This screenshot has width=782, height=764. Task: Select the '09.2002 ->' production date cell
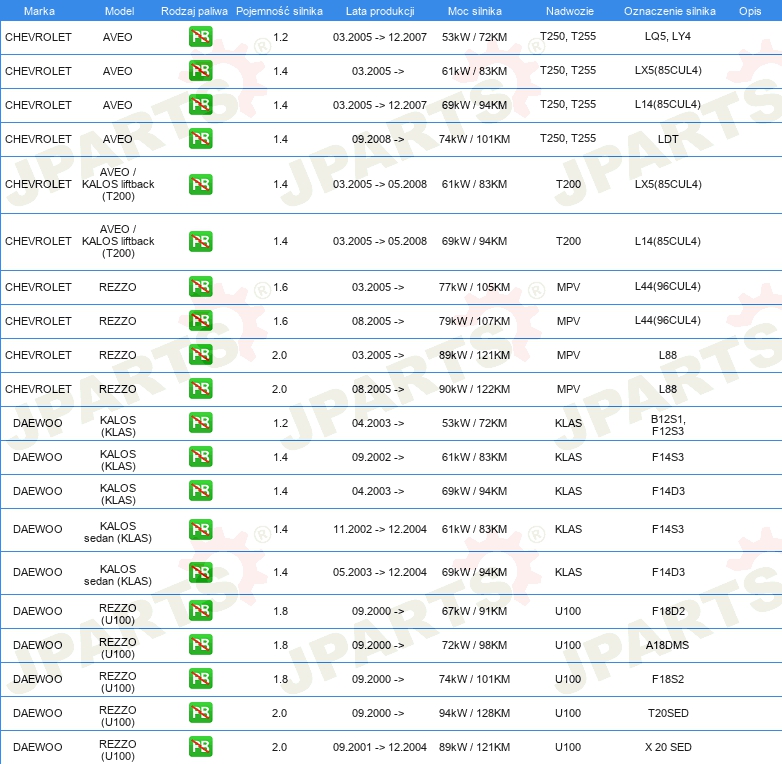(x=378, y=457)
